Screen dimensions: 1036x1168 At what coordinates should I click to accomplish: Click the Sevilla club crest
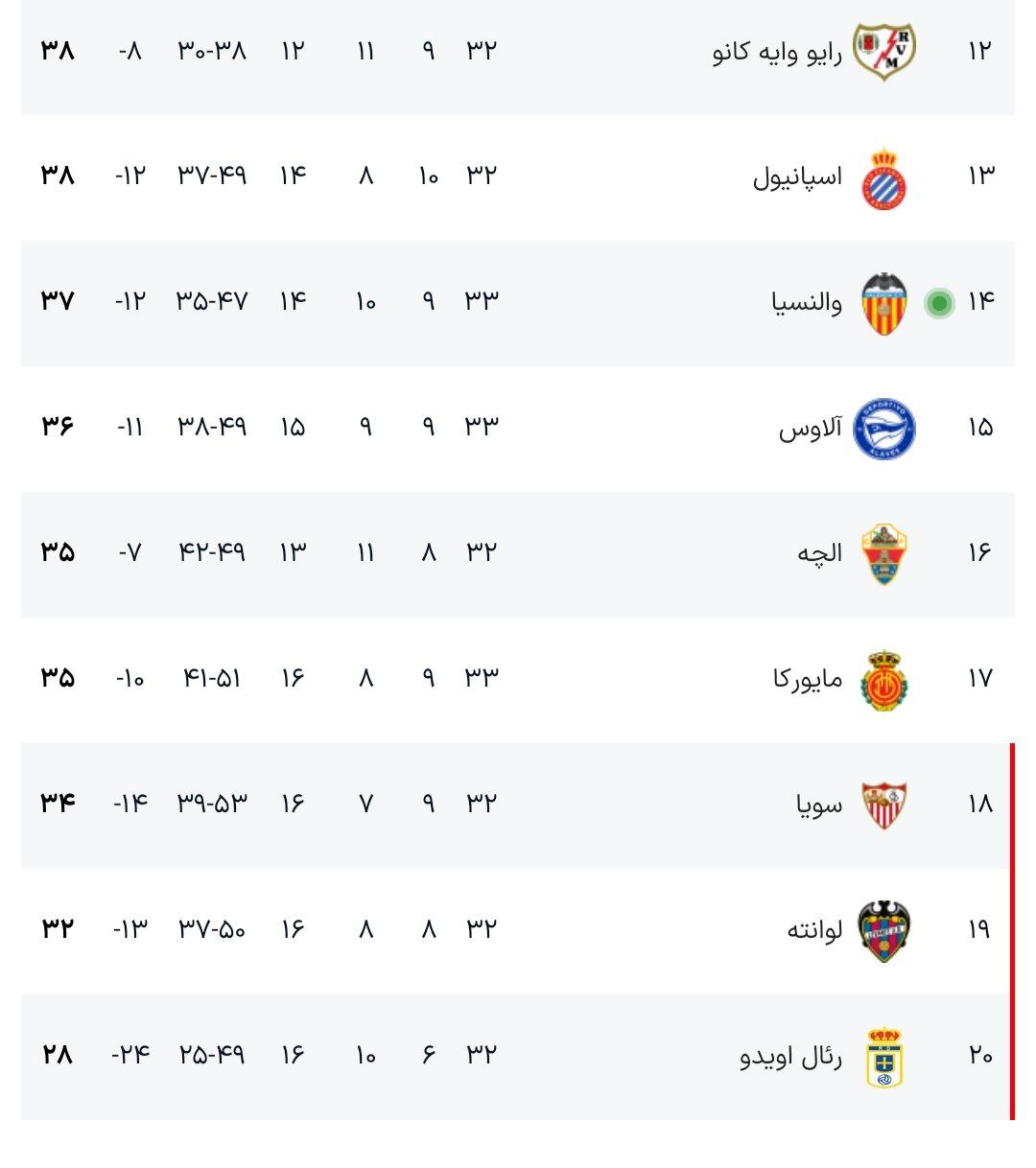883,805
